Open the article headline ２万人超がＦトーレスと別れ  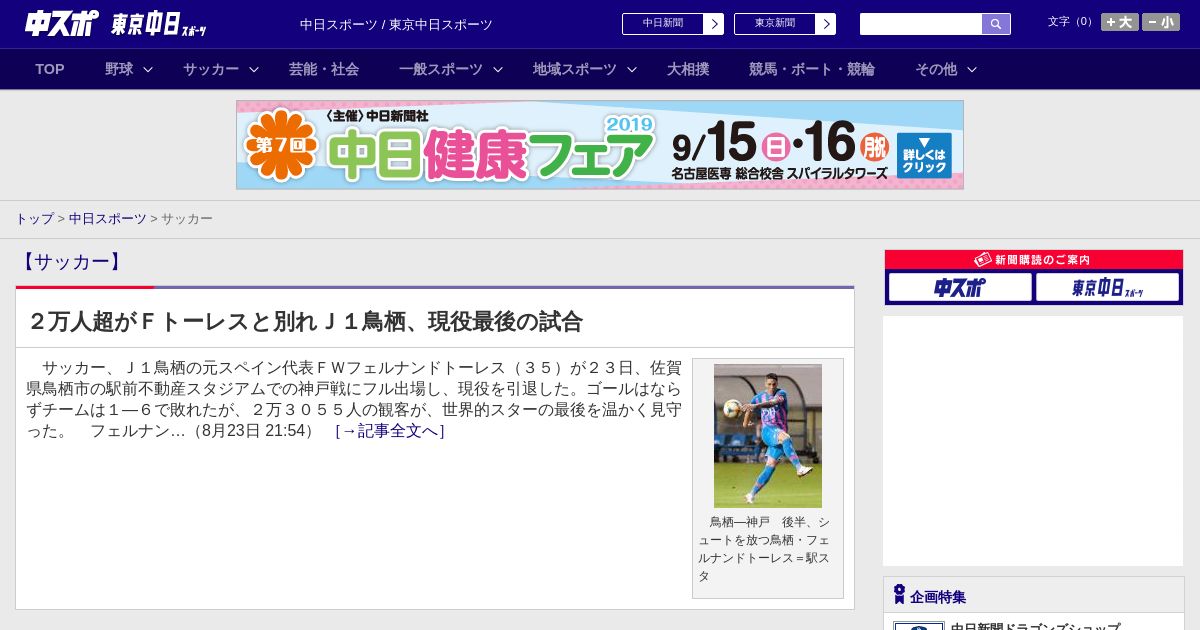306,321
